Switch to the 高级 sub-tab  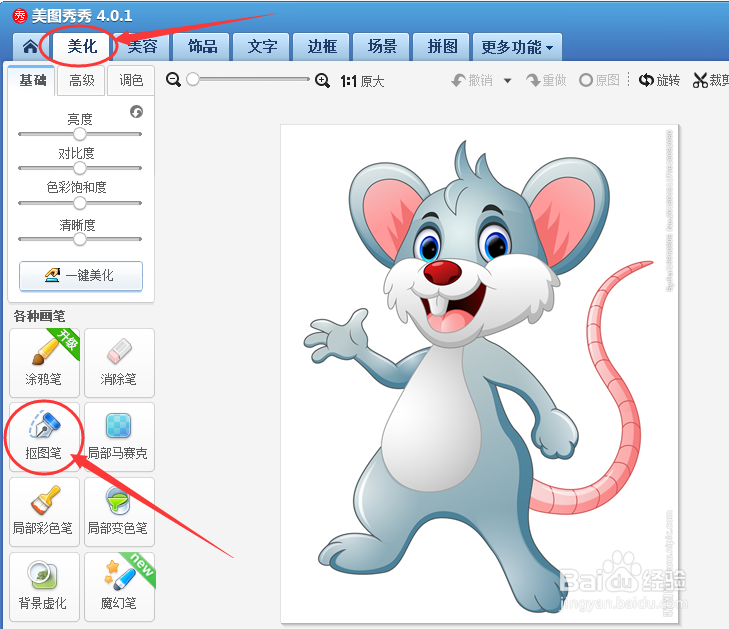coord(81,80)
